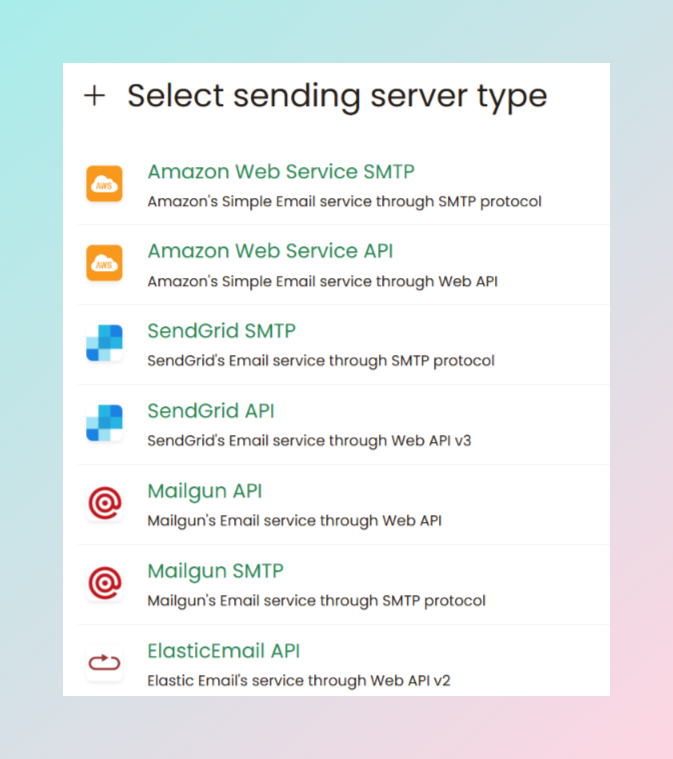
Task: Open the Amazon Web Service API link
Action: [x=270, y=251]
